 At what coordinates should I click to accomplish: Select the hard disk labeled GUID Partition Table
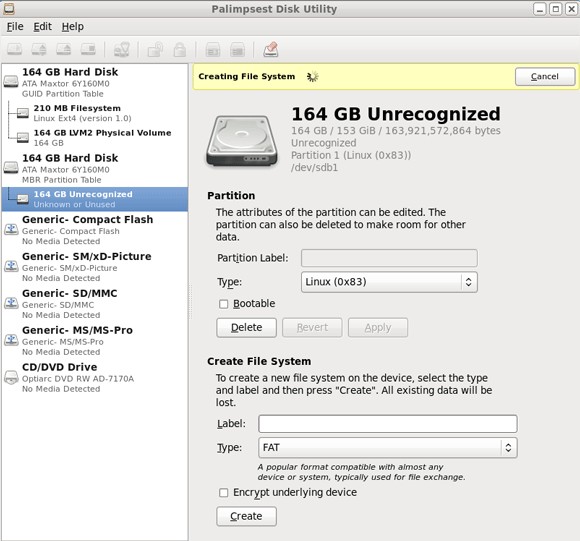point(95,82)
